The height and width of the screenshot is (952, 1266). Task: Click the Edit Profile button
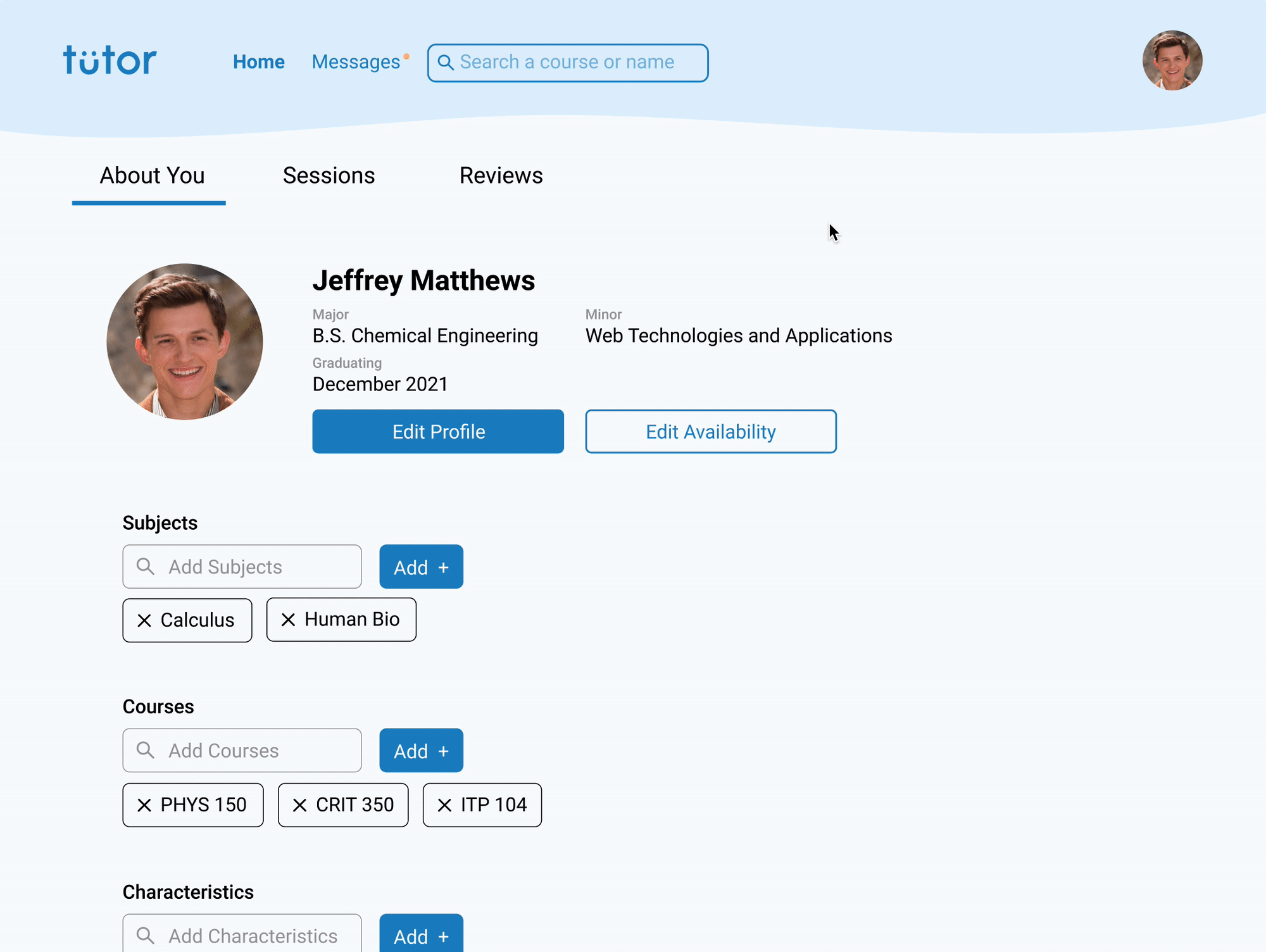click(438, 432)
